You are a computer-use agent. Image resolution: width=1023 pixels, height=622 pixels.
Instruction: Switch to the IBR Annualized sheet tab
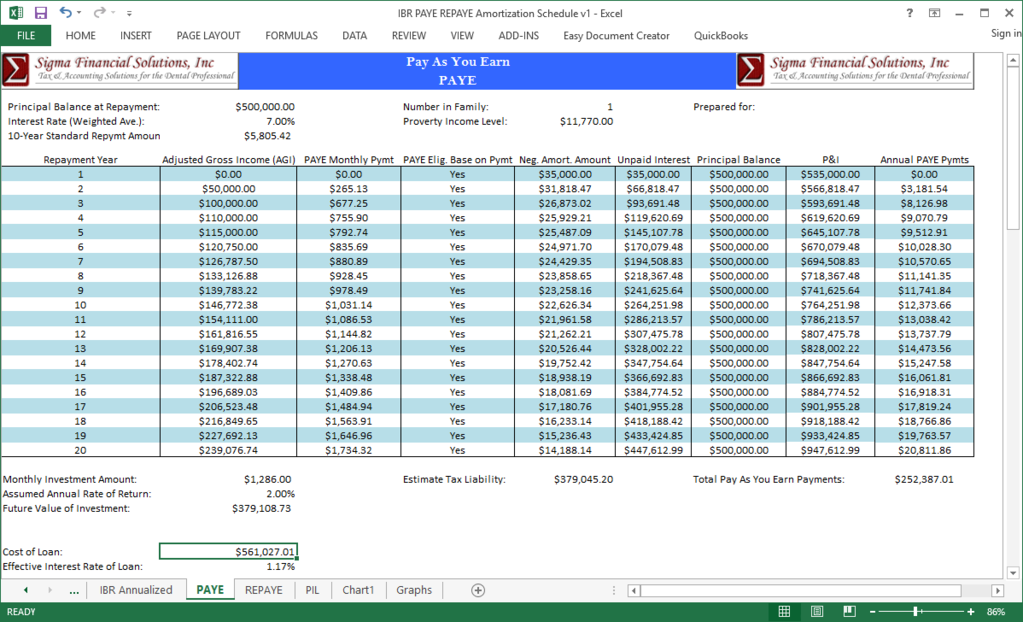(136, 590)
